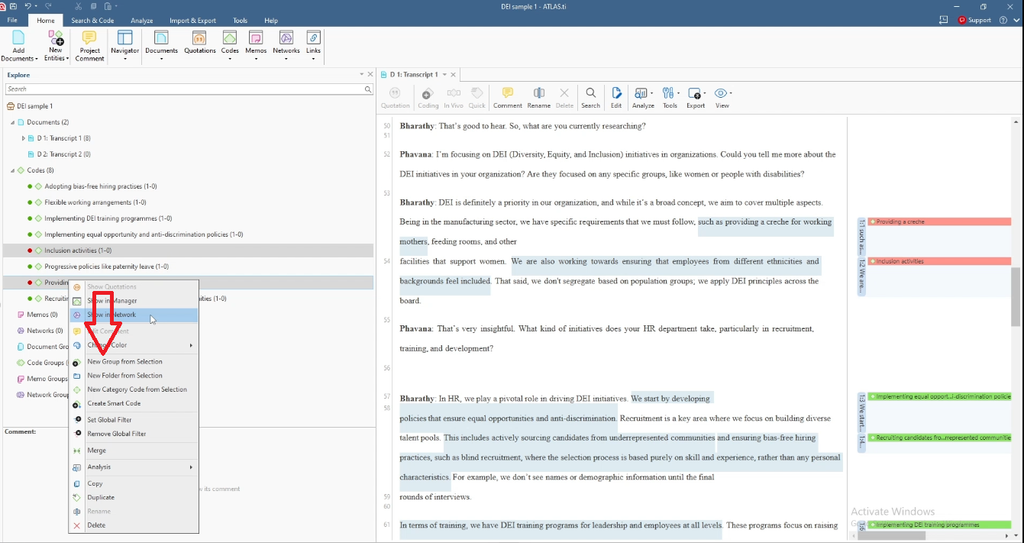Click the Undo icon in title bar
Viewport: 1024px width, 543px height.
pos(28,6)
